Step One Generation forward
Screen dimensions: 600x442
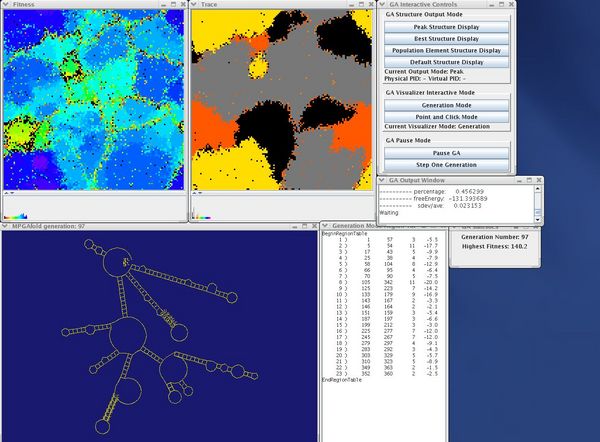coord(447,164)
